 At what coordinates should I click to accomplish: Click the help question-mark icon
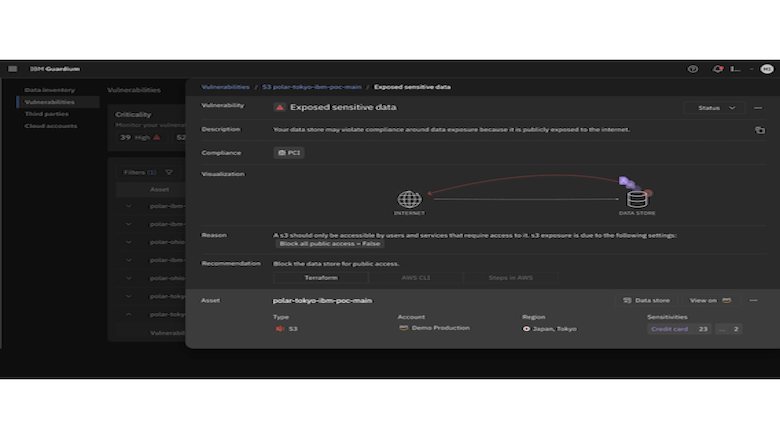[x=692, y=69]
